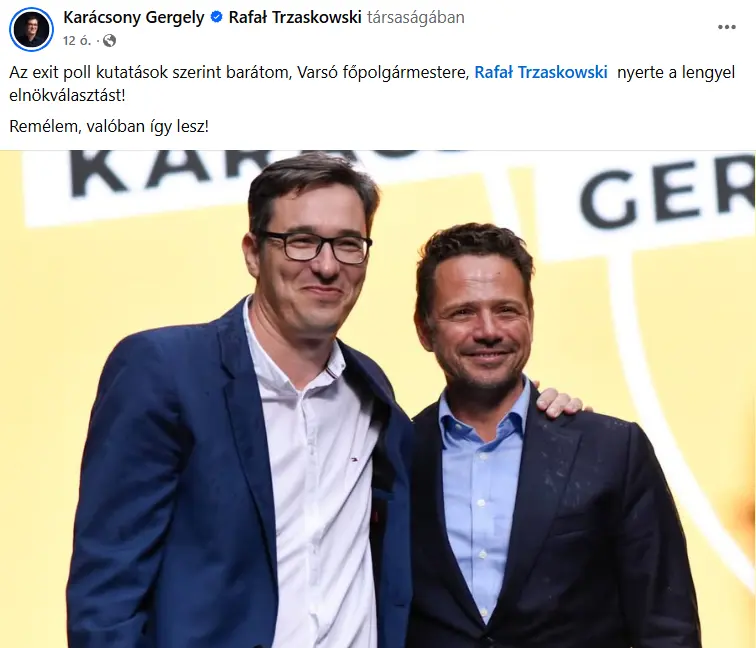This screenshot has height=648, width=756.
Task: Click the blue Rafał Trzaskowski mention in text
Action: point(540,72)
